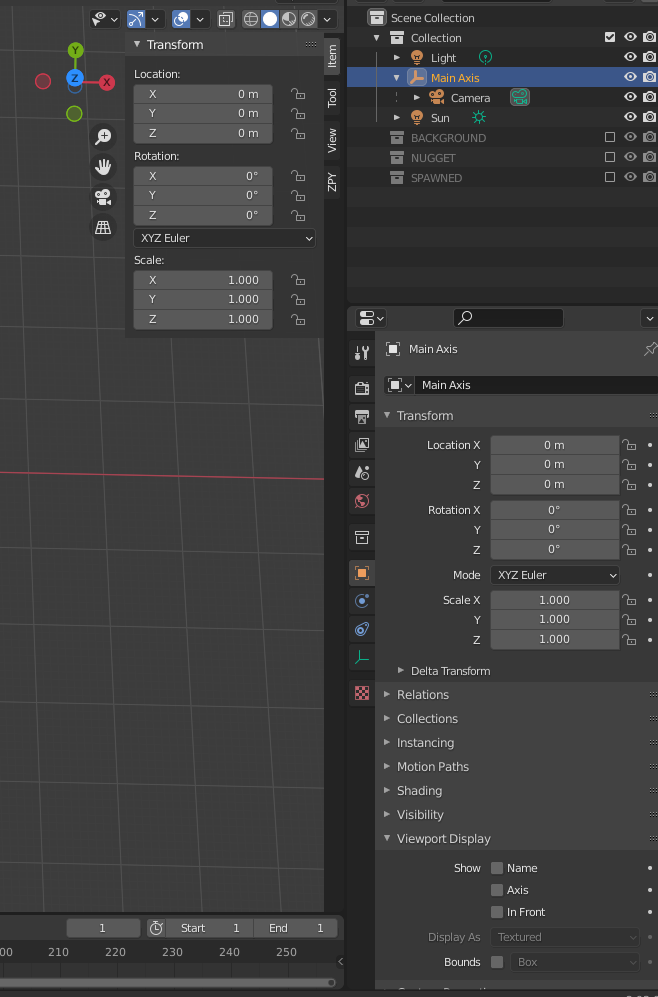Hide Main Axis via eye icon

point(630,76)
